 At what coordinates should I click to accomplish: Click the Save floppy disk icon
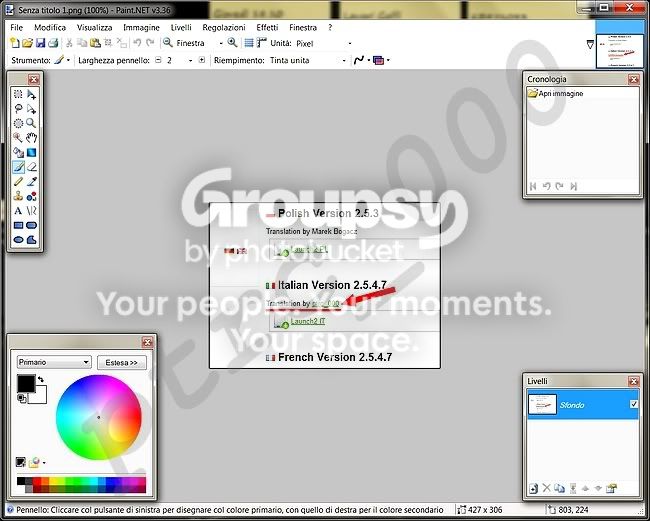40,43
